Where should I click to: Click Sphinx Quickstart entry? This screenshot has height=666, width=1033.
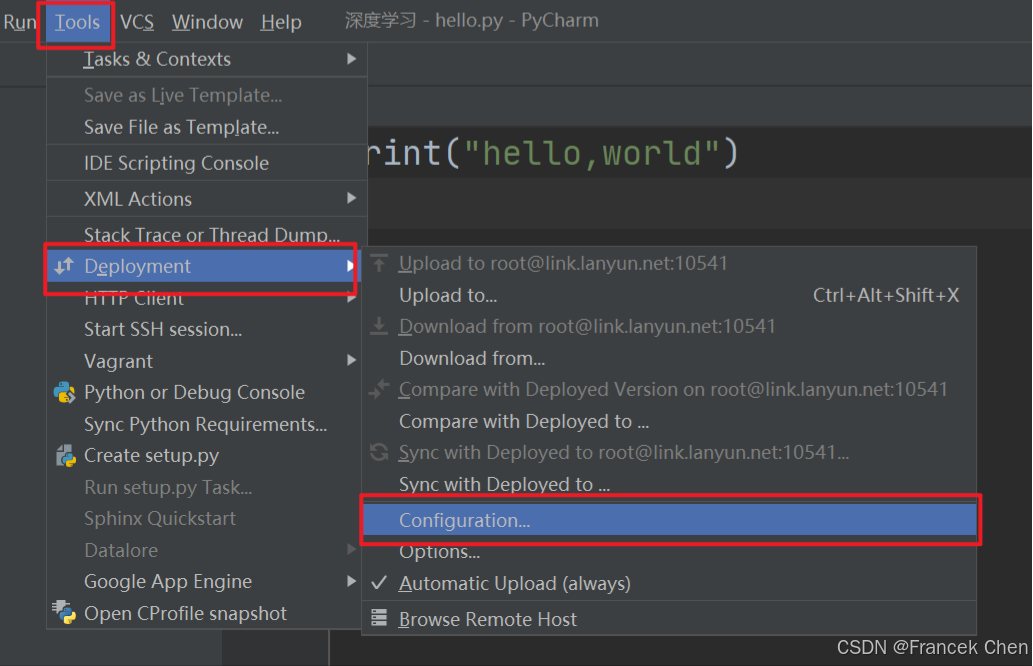(x=203, y=518)
